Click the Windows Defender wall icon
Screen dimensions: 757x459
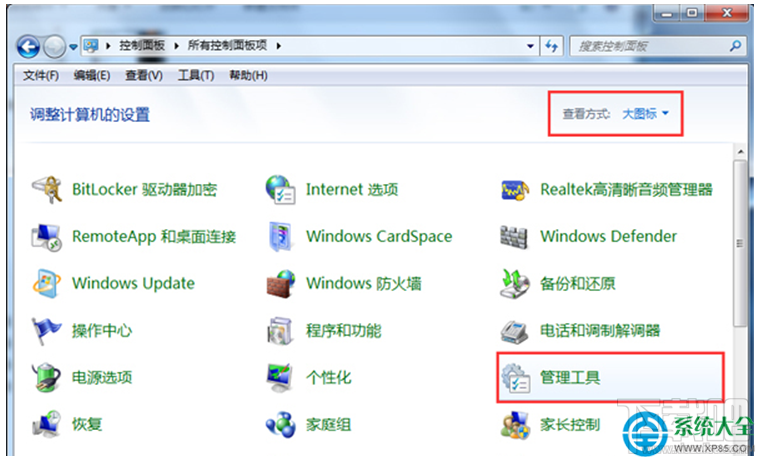[x=514, y=236]
